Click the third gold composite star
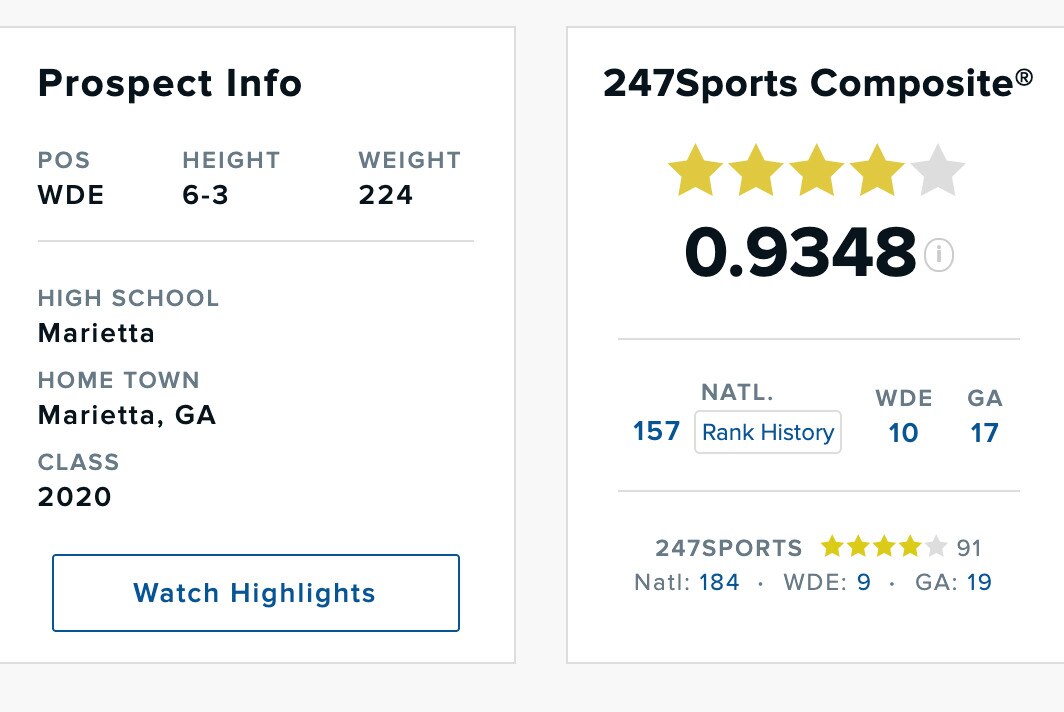The width and height of the screenshot is (1064, 712). [817, 171]
